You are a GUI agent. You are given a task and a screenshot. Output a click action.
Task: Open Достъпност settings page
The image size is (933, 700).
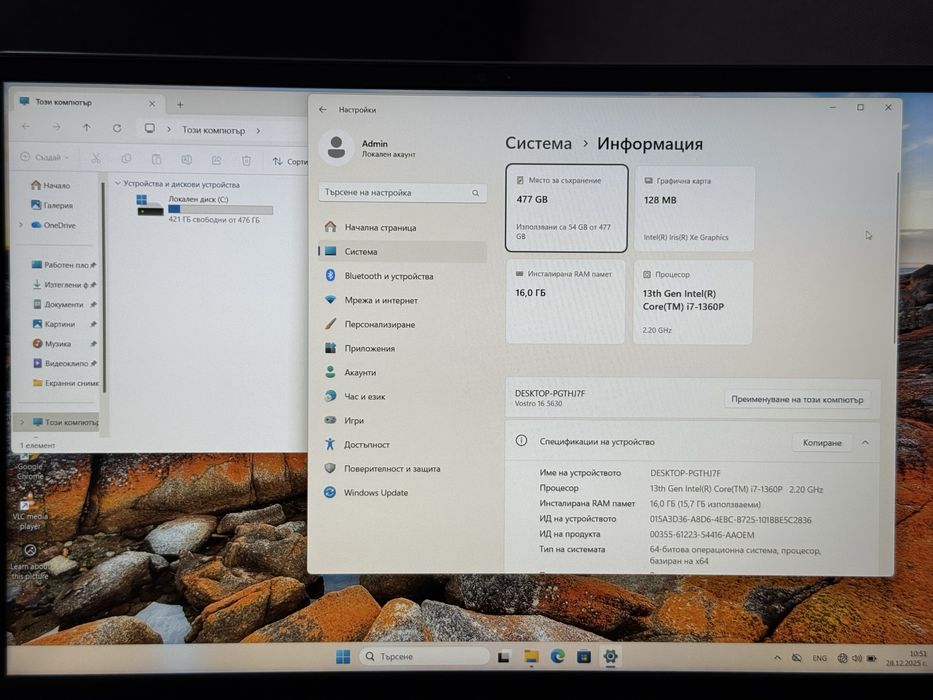402,445
